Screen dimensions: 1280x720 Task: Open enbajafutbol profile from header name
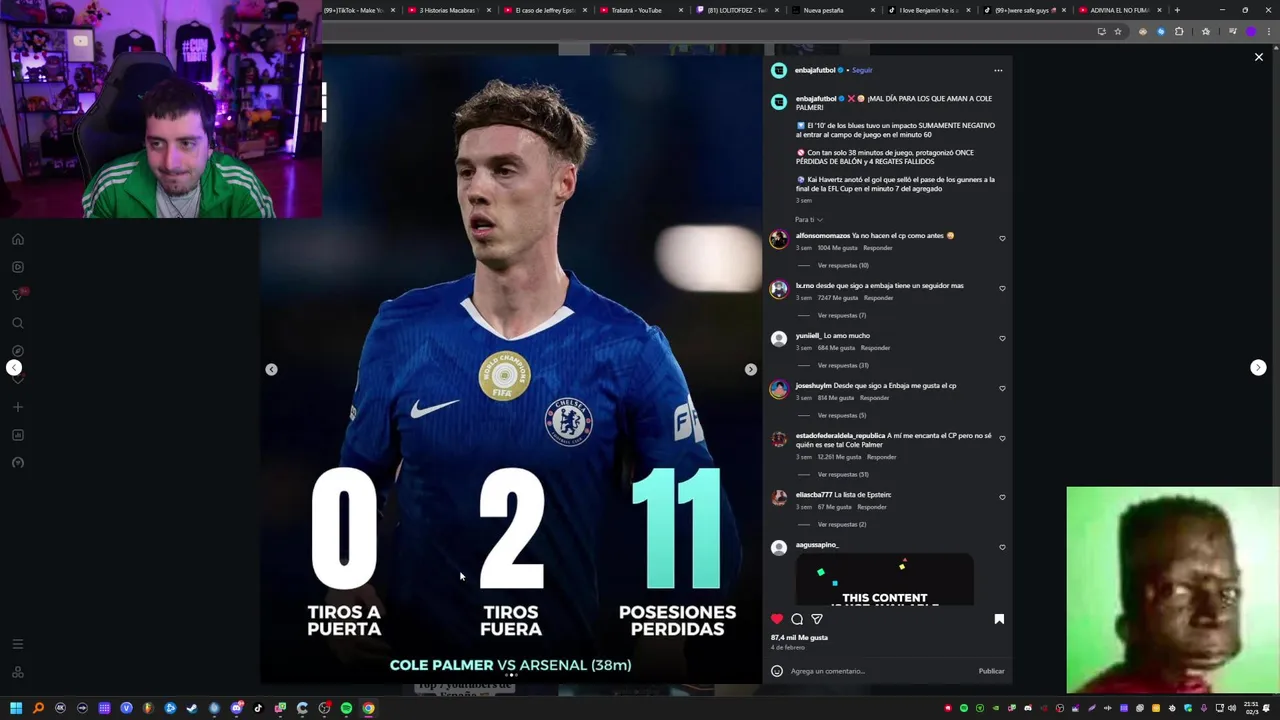point(815,70)
